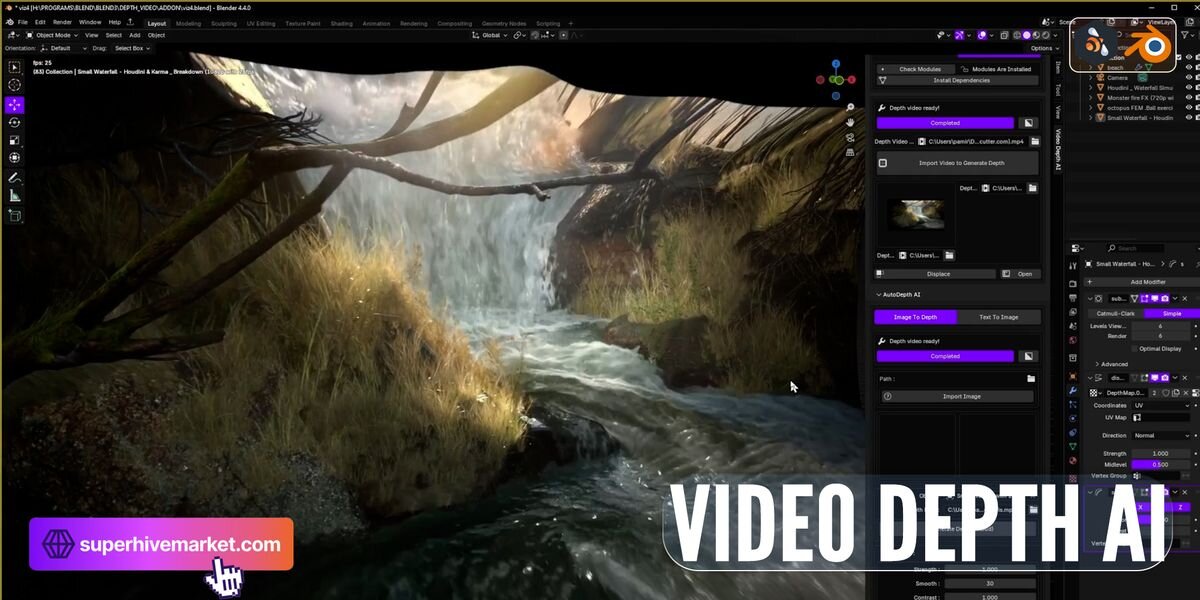Toggle visibility of Monster fire FX
The width and height of the screenshot is (1200, 600).
1189,98
